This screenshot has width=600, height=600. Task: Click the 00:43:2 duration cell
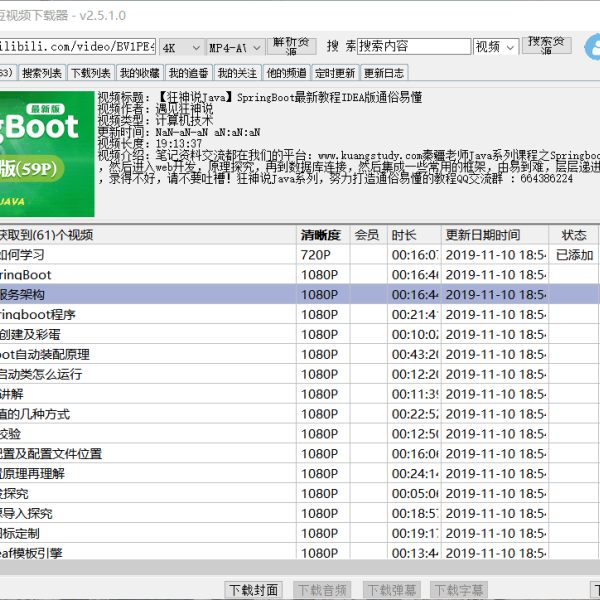(x=414, y=354)
